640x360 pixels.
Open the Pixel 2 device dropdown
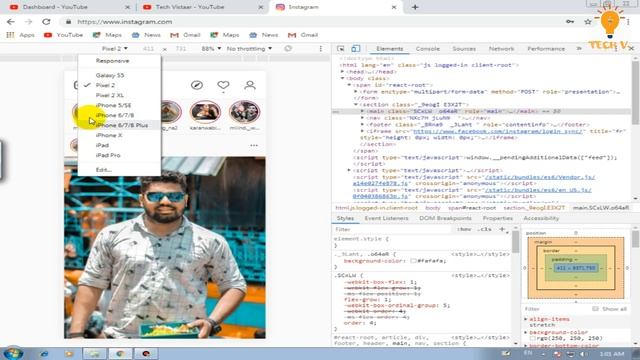tap(115, 49)
